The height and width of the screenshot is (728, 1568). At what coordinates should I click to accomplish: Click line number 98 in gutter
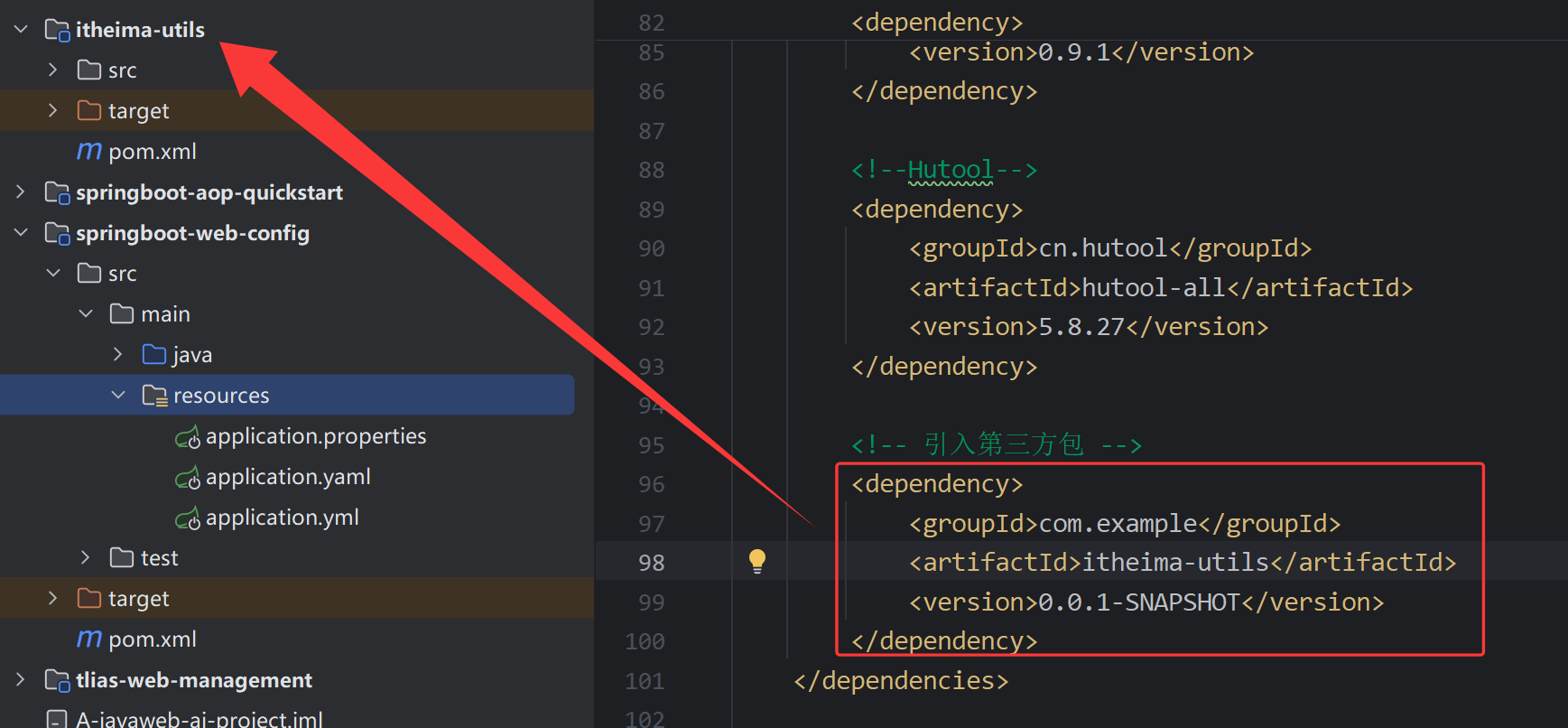tap(651, 563)
